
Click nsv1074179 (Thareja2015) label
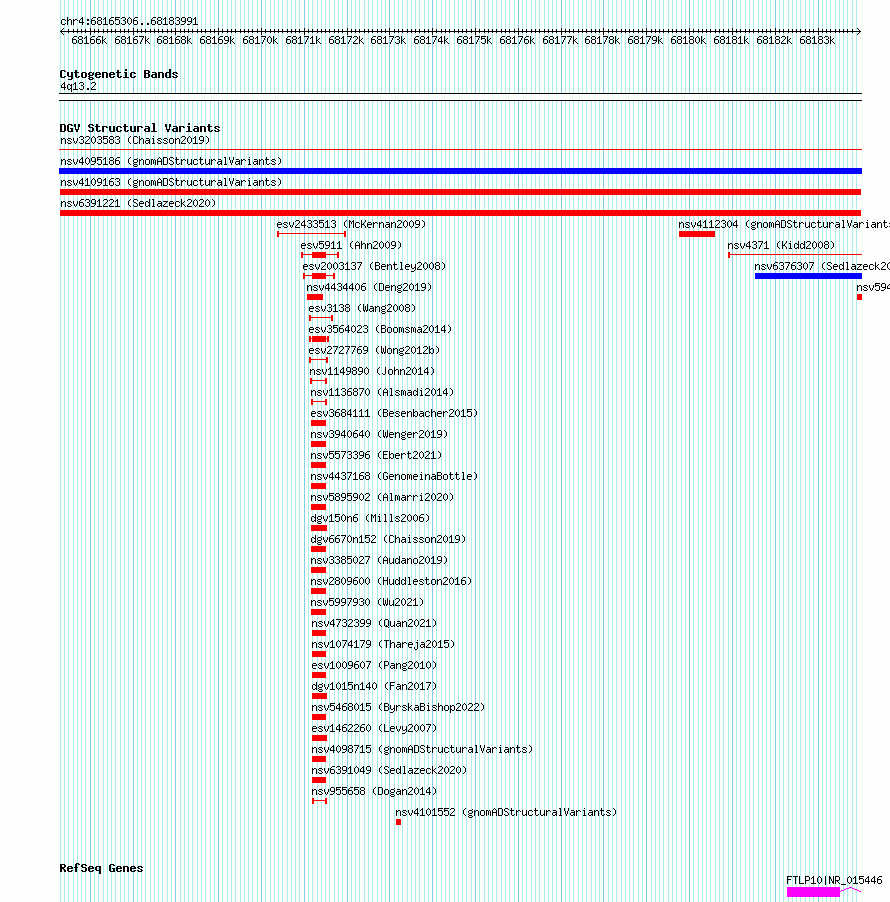point(383,644)
